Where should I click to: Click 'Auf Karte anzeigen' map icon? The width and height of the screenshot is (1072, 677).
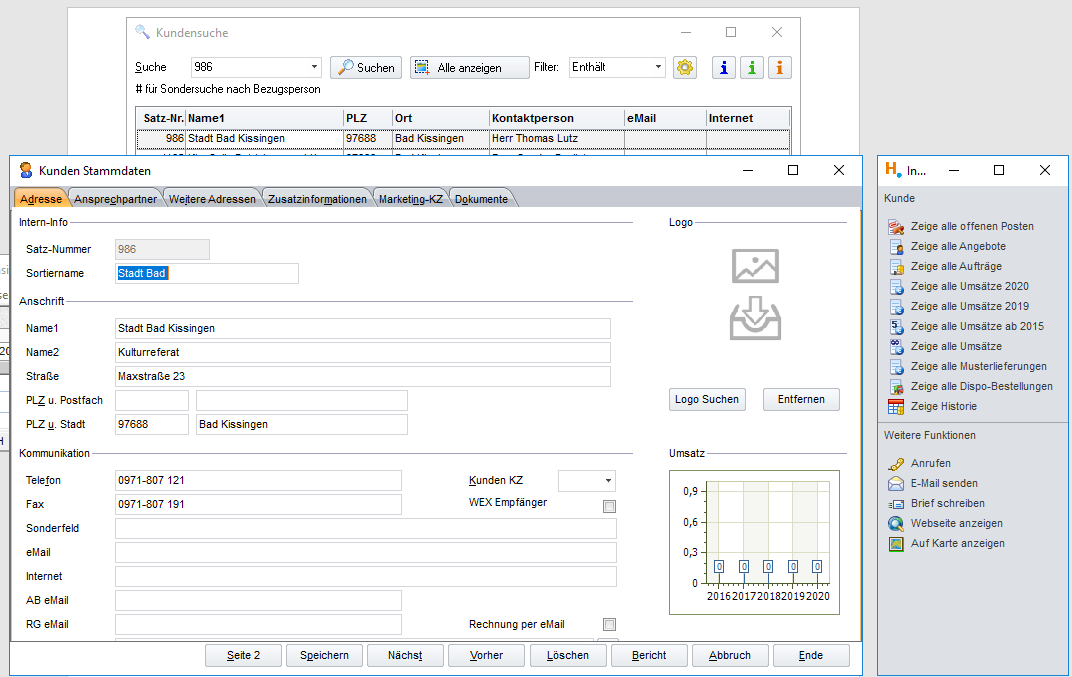tap(896, 543)
